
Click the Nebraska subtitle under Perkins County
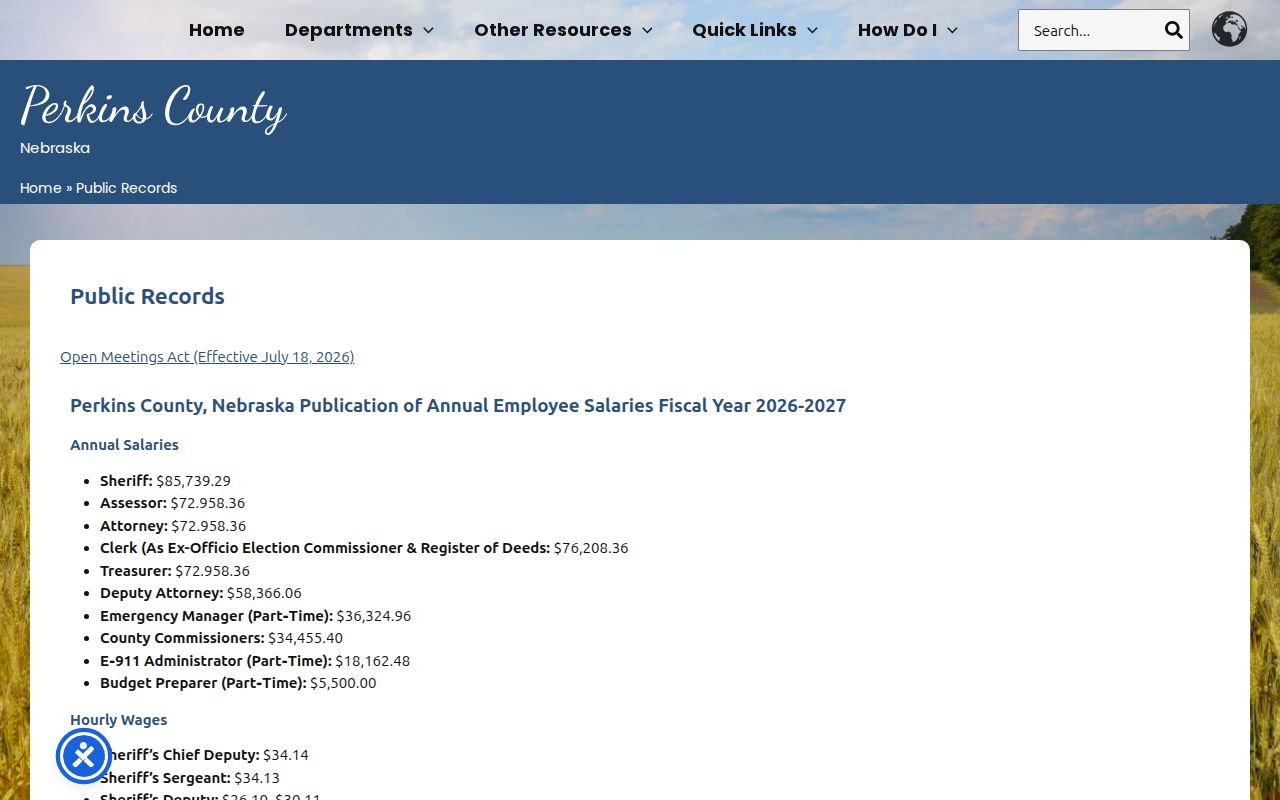point(55,148)
